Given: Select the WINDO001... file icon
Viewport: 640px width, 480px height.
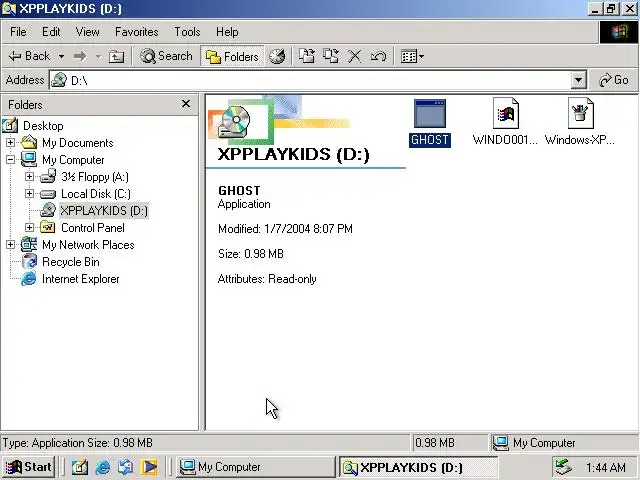Looking at the screenshot, I should click(505, 122).
